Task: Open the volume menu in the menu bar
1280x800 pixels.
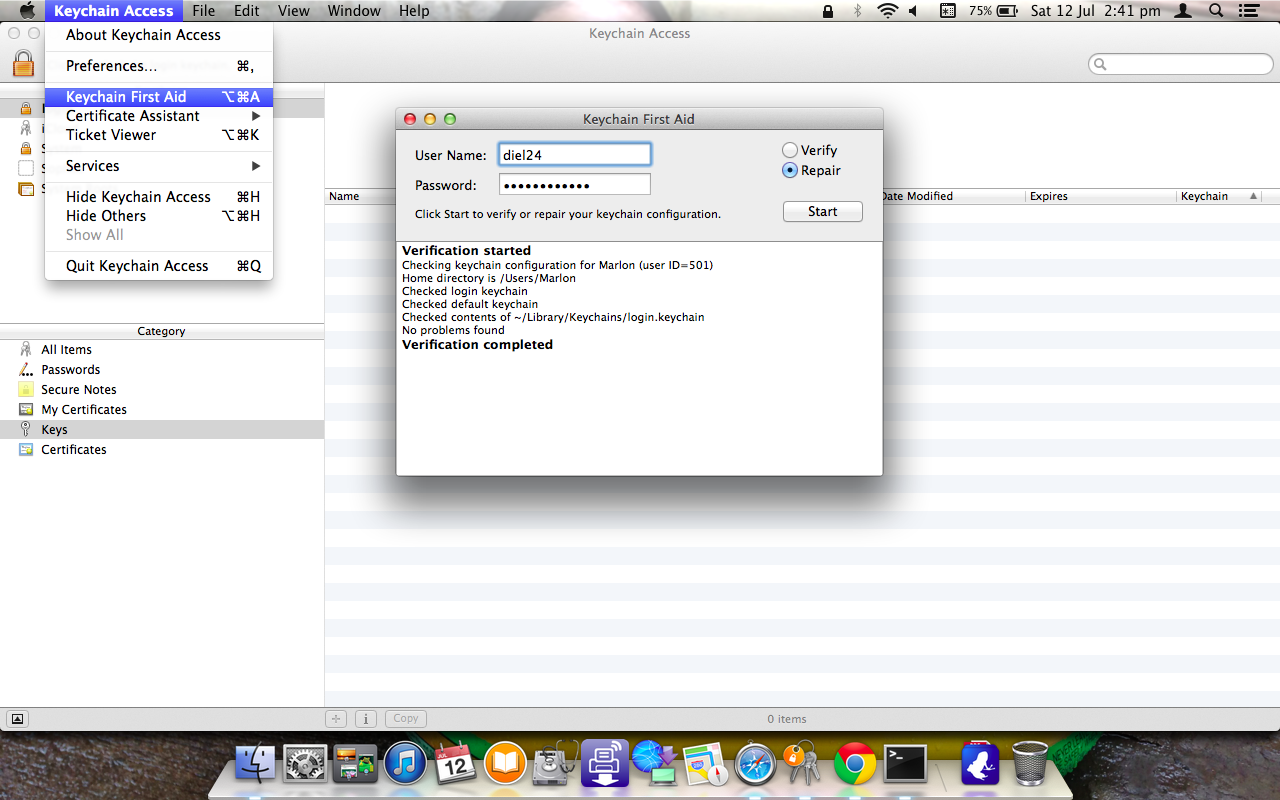Action: (x=913, y=11)
